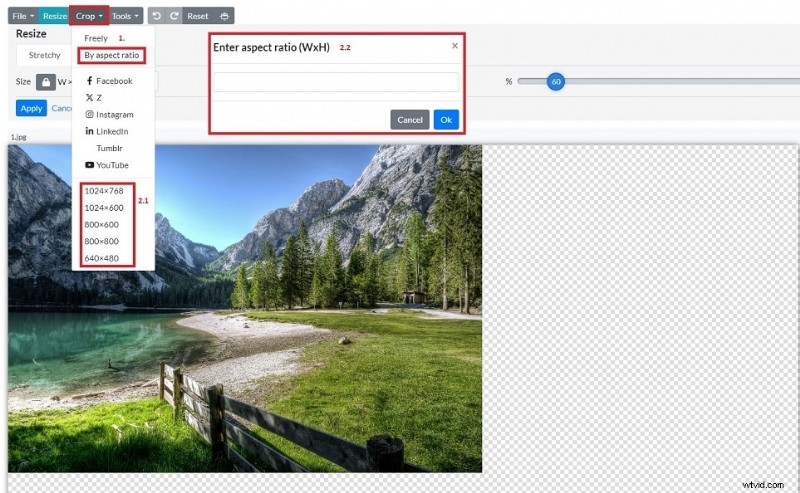Pick the 800×600 crop size
The width and height of the screenshot is (800, 493).
102,225
